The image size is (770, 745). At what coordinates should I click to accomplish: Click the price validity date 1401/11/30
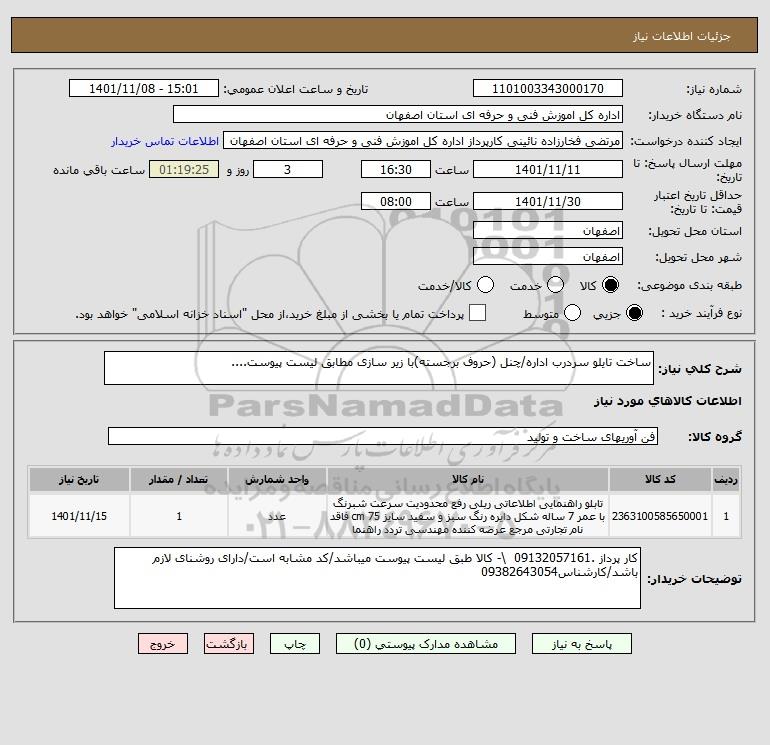click(x=548, y=201)
